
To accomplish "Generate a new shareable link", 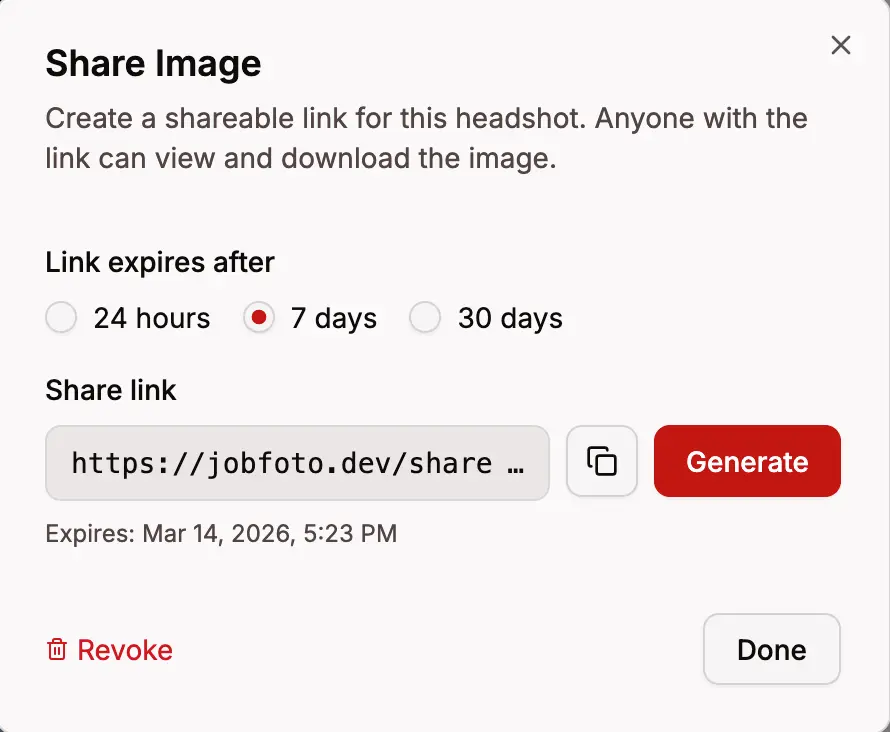I will point(747,461).
